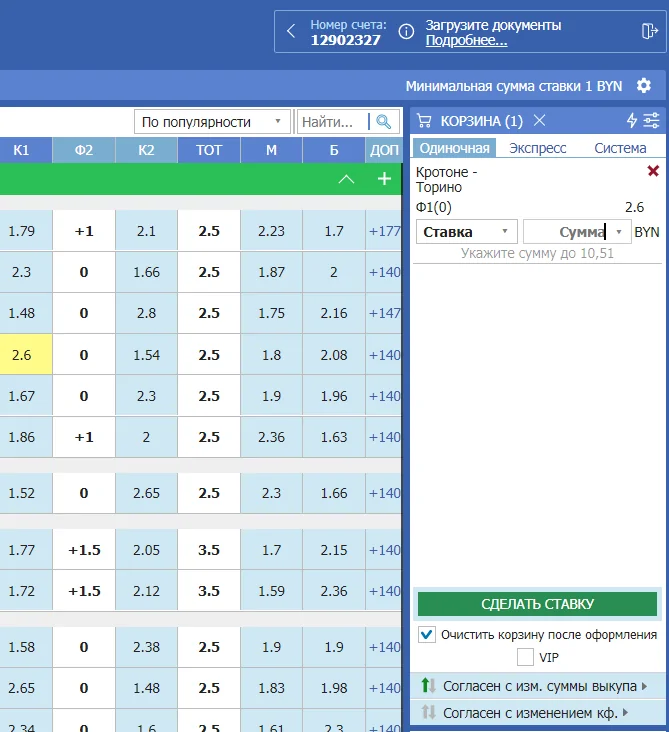Open the 'По популярности' sort dropdown
Screen dimensions: 669x732
(x=212, y=122)
